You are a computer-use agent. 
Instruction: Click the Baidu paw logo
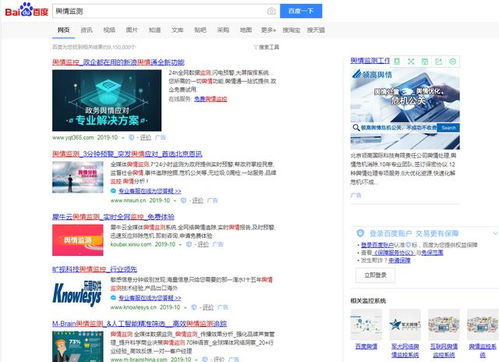[x=27, y=10]
